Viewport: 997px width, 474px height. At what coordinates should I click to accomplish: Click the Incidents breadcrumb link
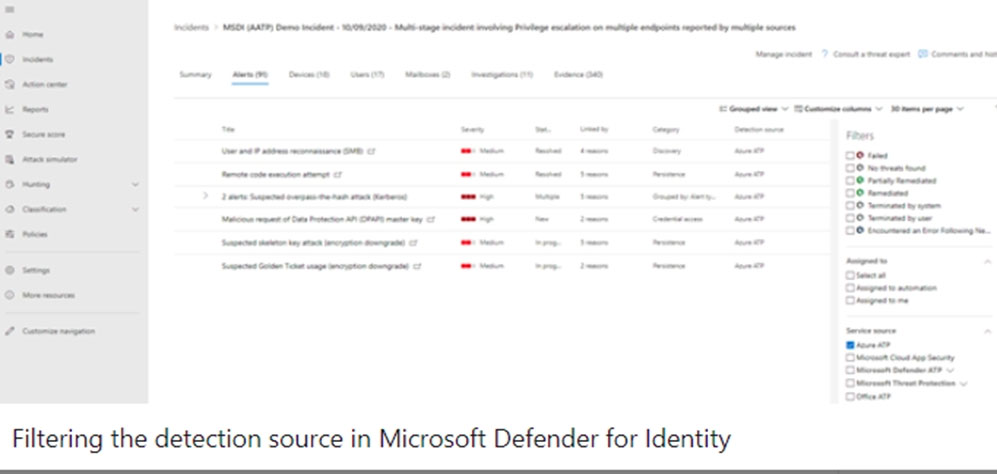click(x=191, y=28)
